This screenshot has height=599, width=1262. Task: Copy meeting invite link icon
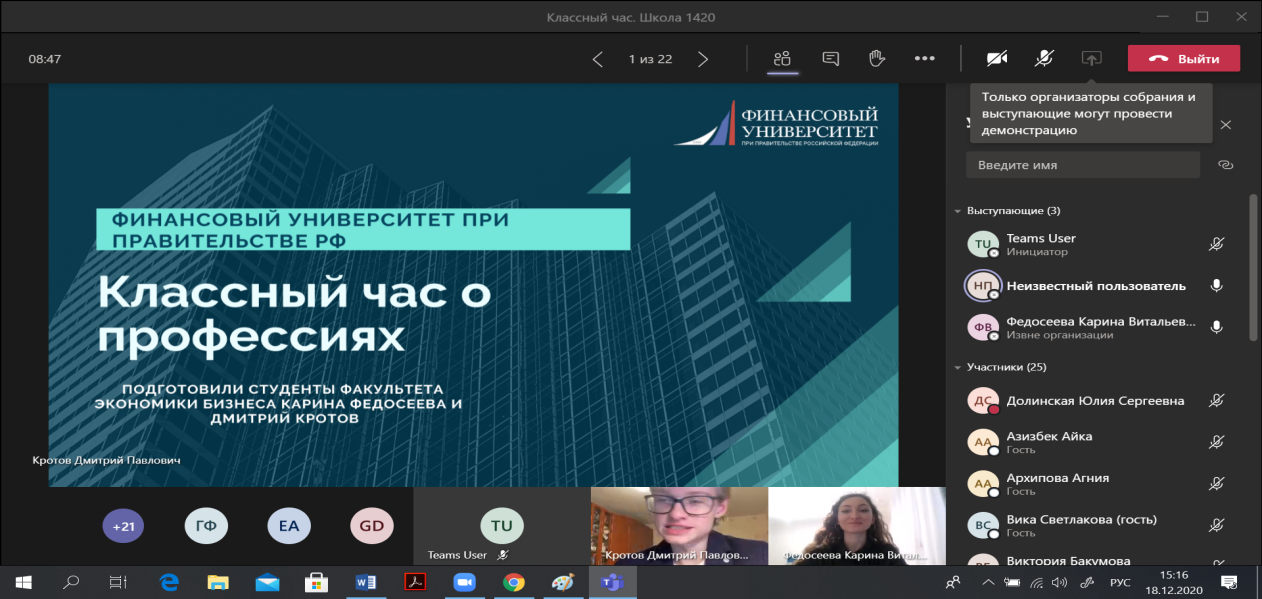(x=1225, y=165)
